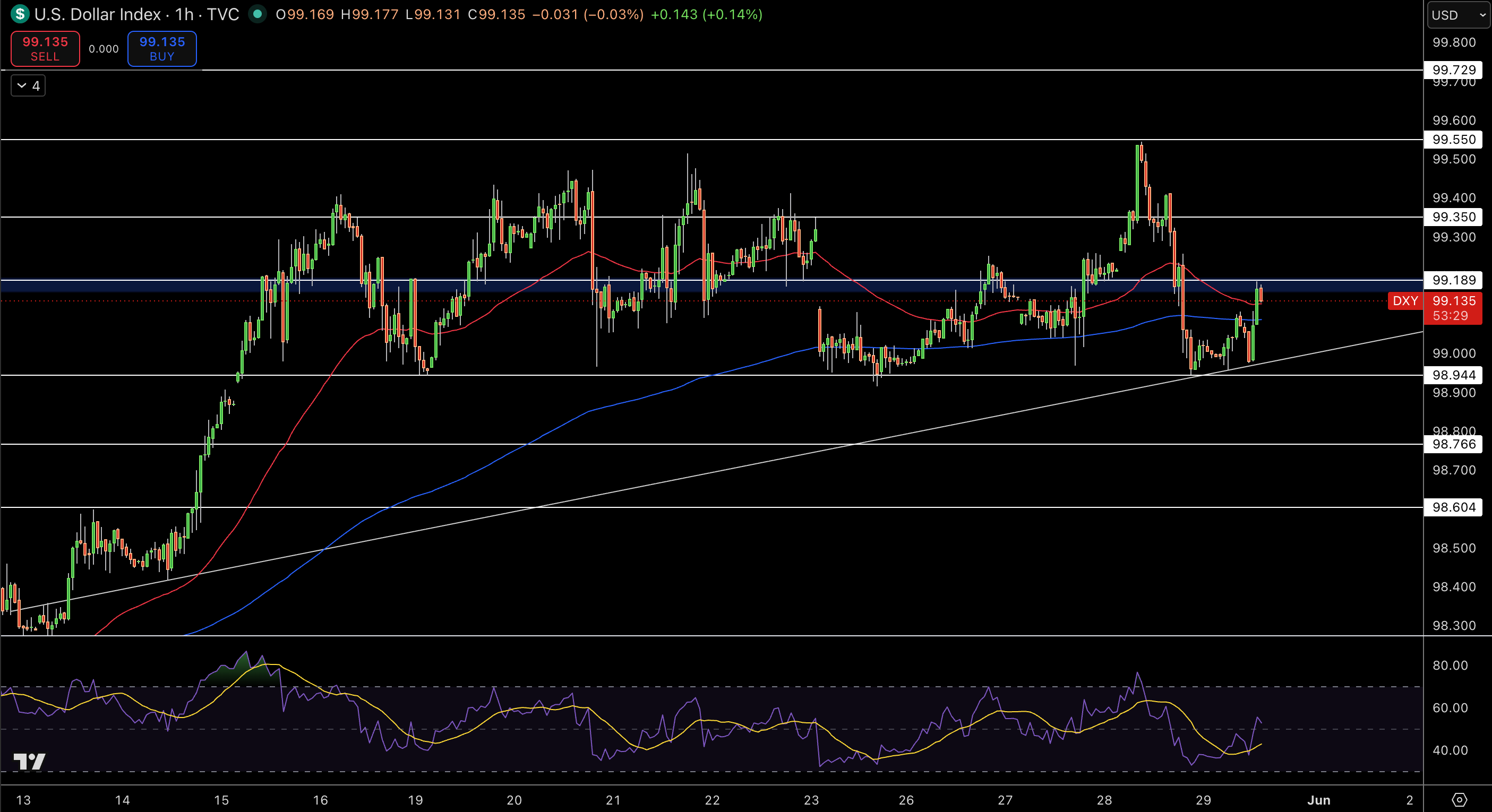The width and height of the screenshot is (1492, 812).
Task: Click the 99.600 price scale label
Action: tap(1454, 120)
